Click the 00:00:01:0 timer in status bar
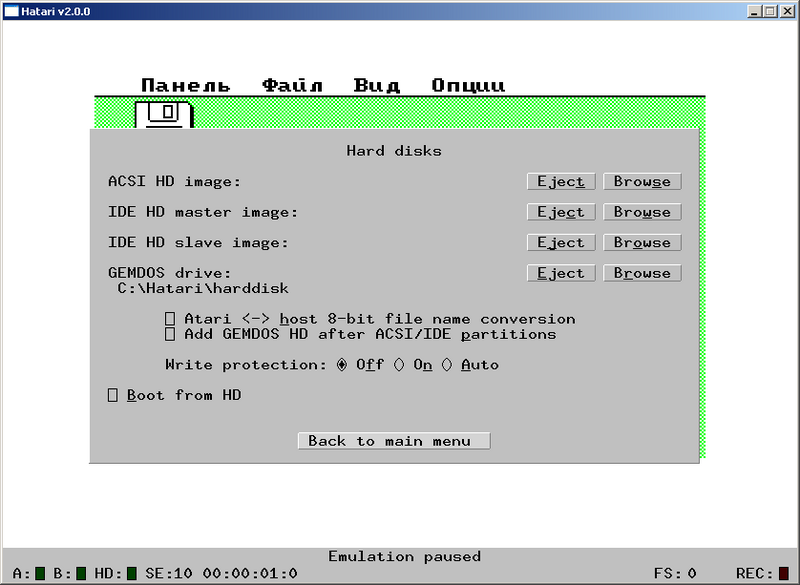Viewport: 800px width, 585px height. pyautogui.click(x=250, y=573)
